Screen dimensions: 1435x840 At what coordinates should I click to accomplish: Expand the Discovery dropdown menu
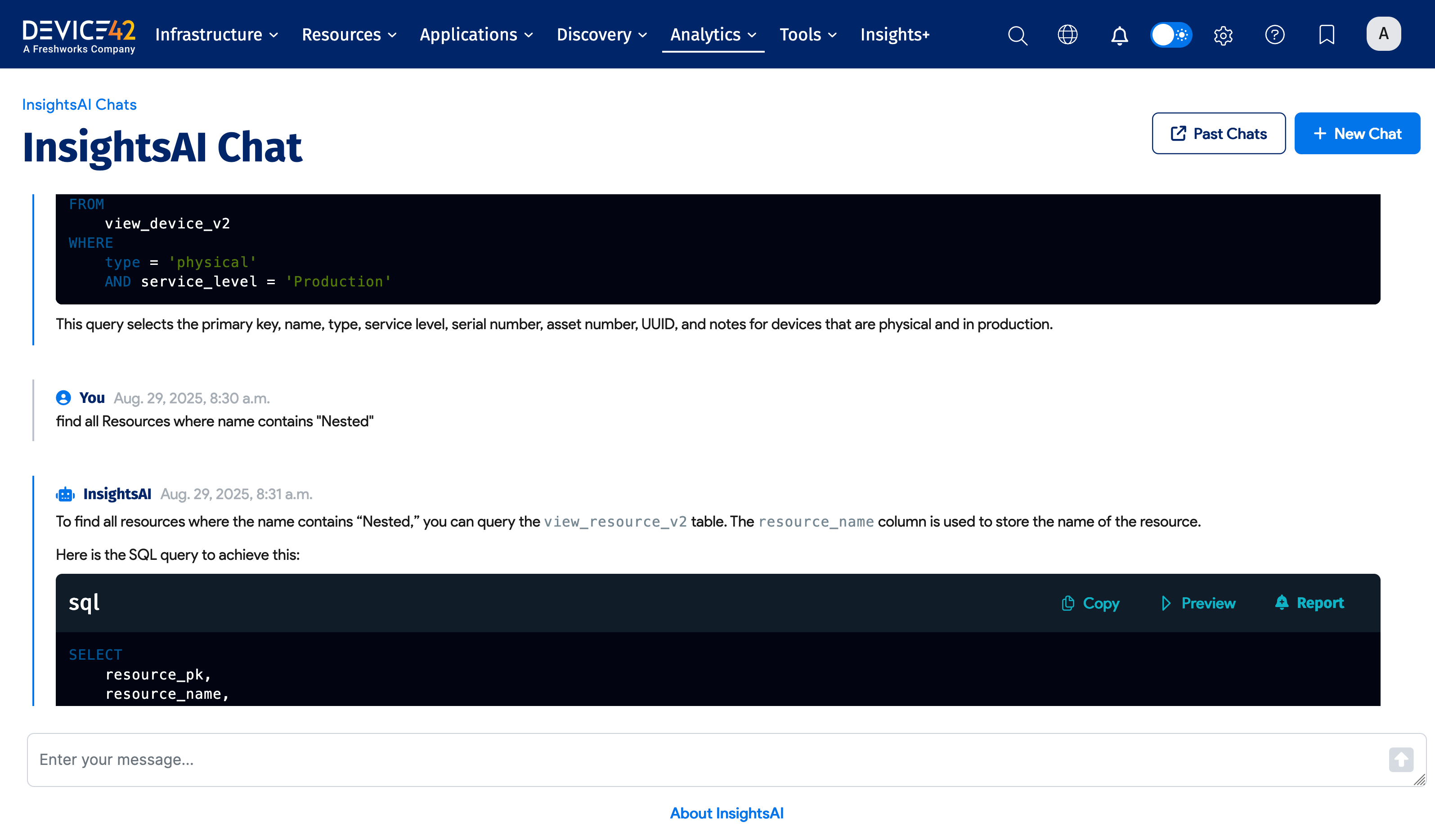601,35
